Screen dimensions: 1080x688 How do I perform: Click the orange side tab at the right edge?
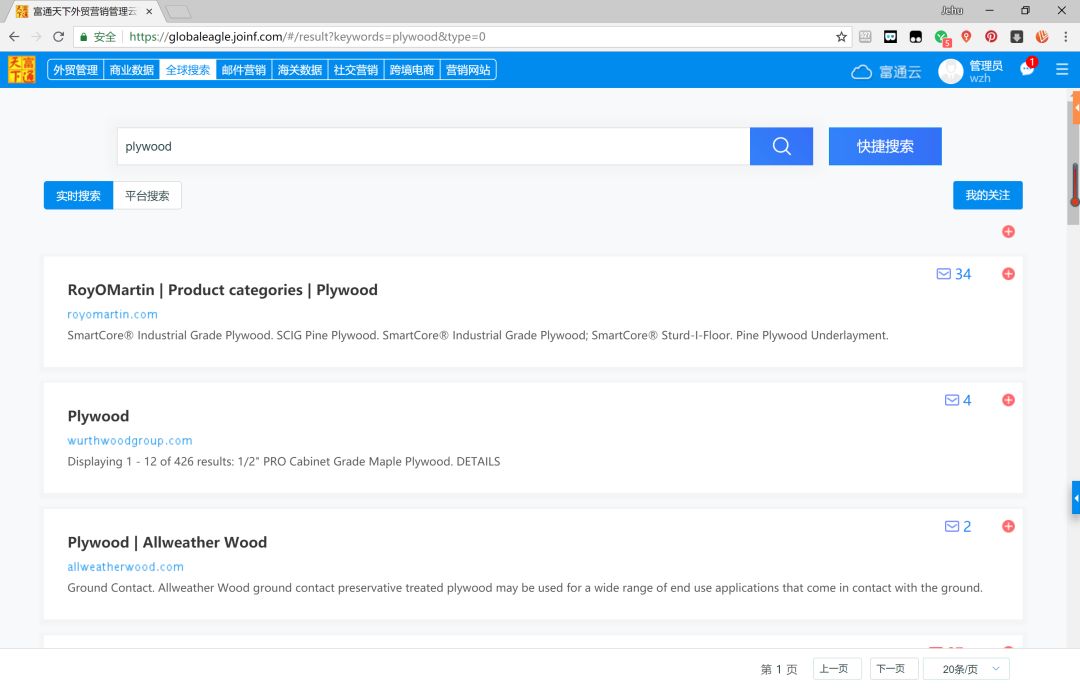tap(1076, 108)
